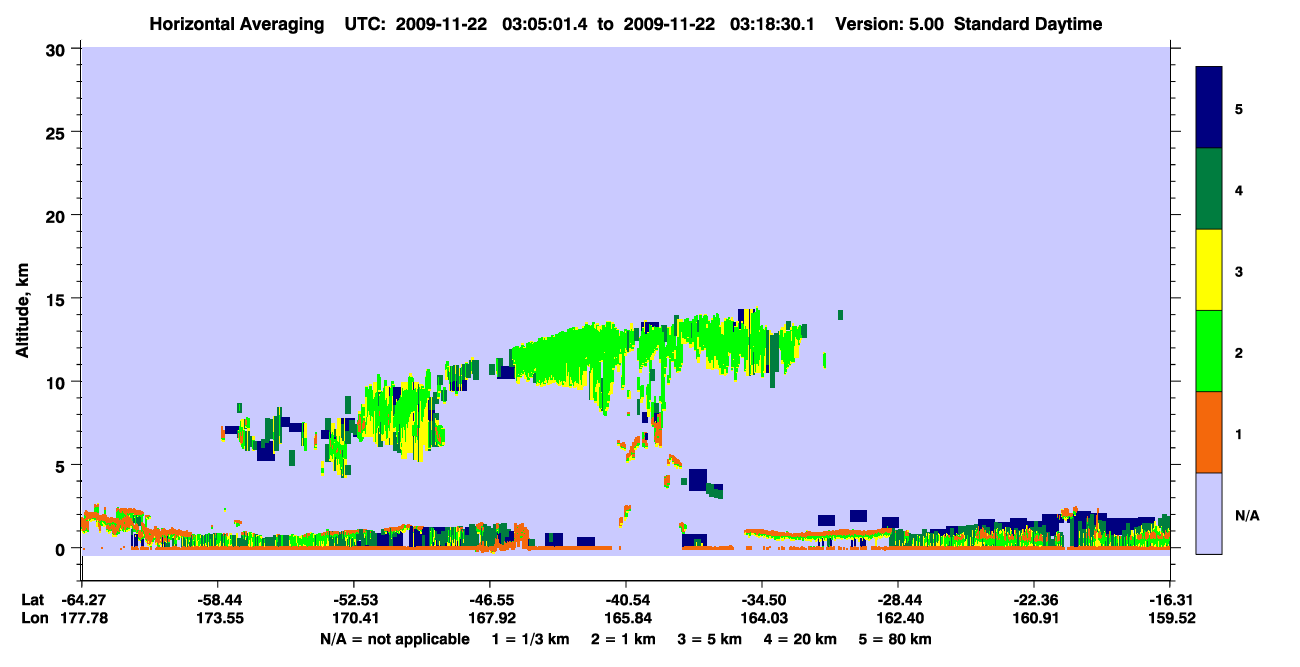The image size is (1300, 667).
Task: Select the orange colorbar swatch for level 1
Action: (1209, 432)
